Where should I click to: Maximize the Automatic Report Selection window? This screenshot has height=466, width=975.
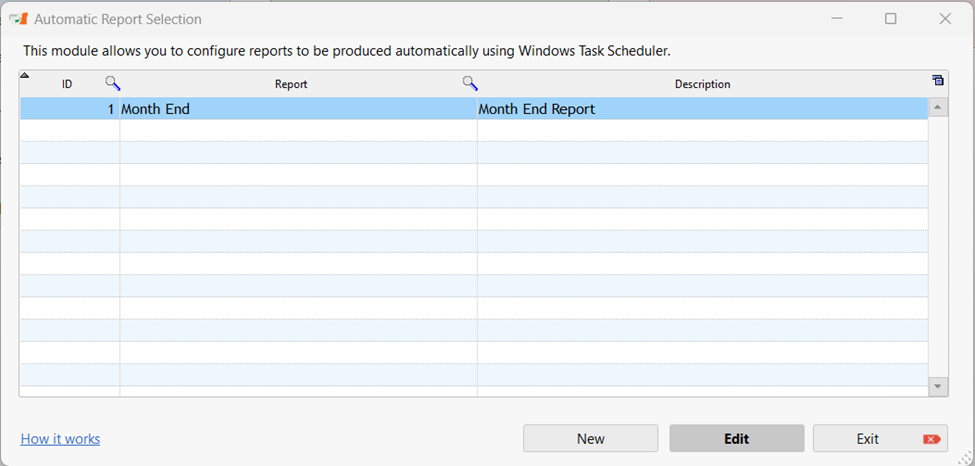coord(890,19)
